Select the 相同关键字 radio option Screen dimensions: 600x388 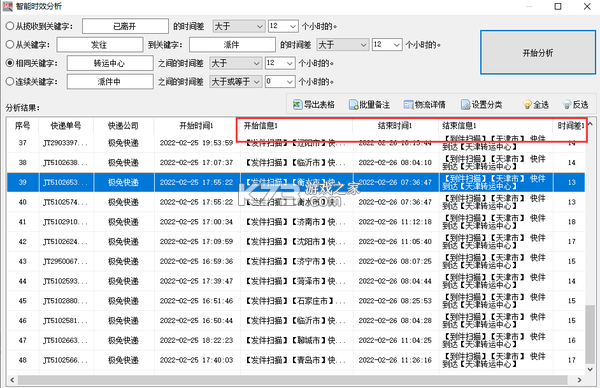[10, 63]
